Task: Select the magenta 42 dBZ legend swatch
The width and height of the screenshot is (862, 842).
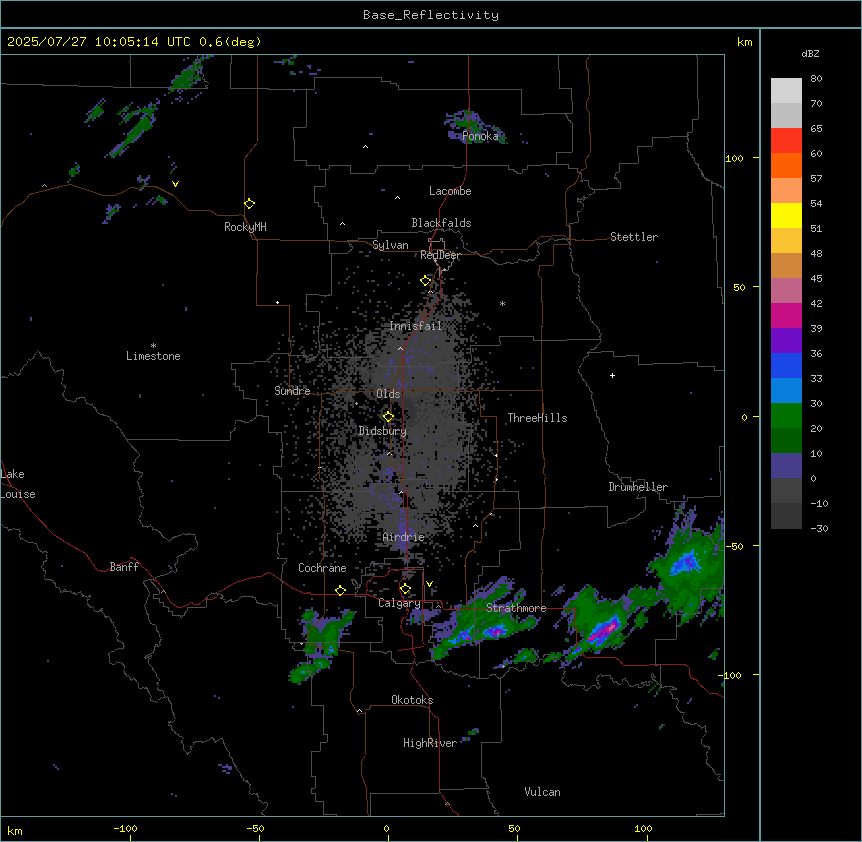Action: [786, 315]
